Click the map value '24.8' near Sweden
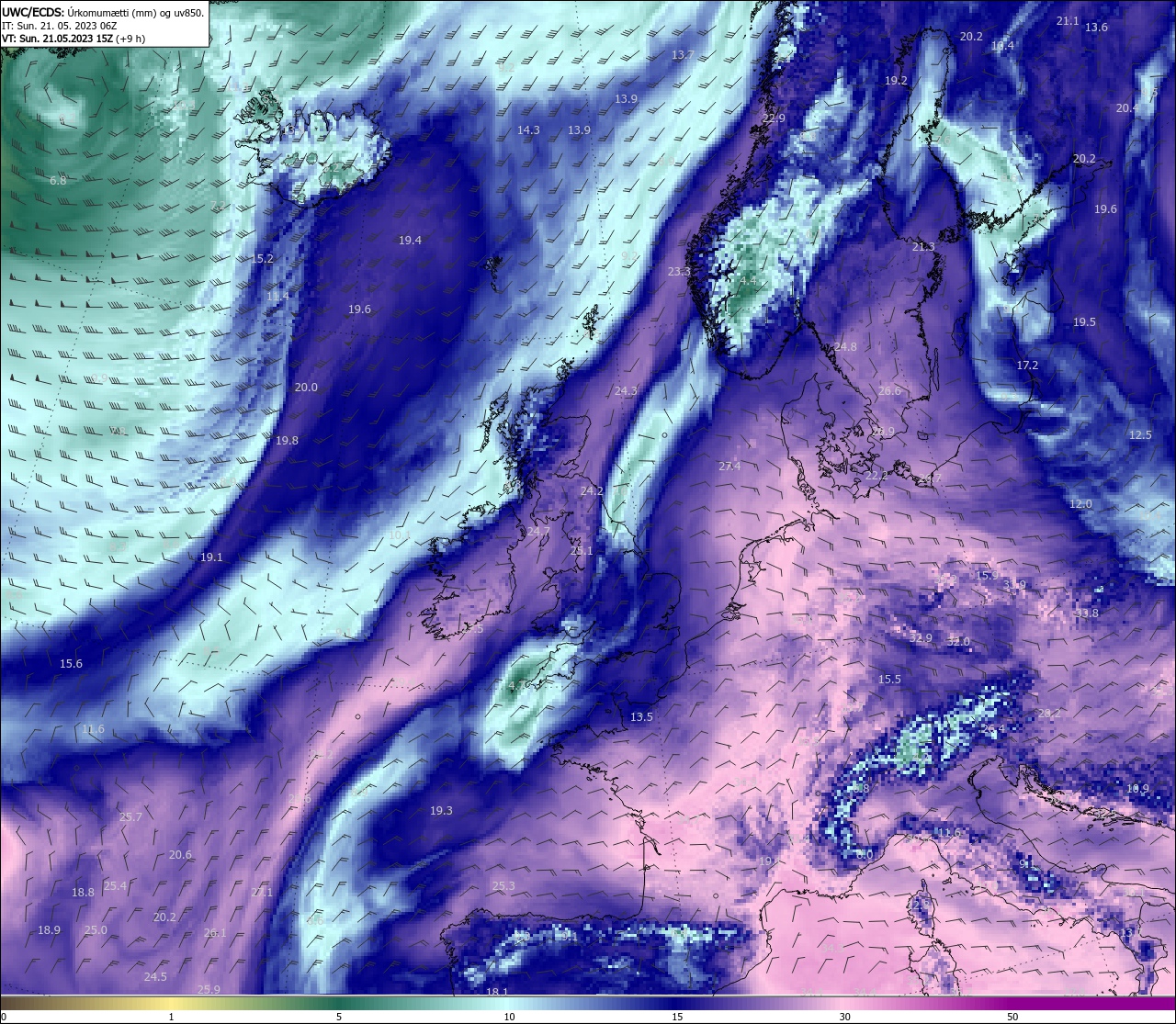Screen dimensions: 1176x1024 pos(845,346)
